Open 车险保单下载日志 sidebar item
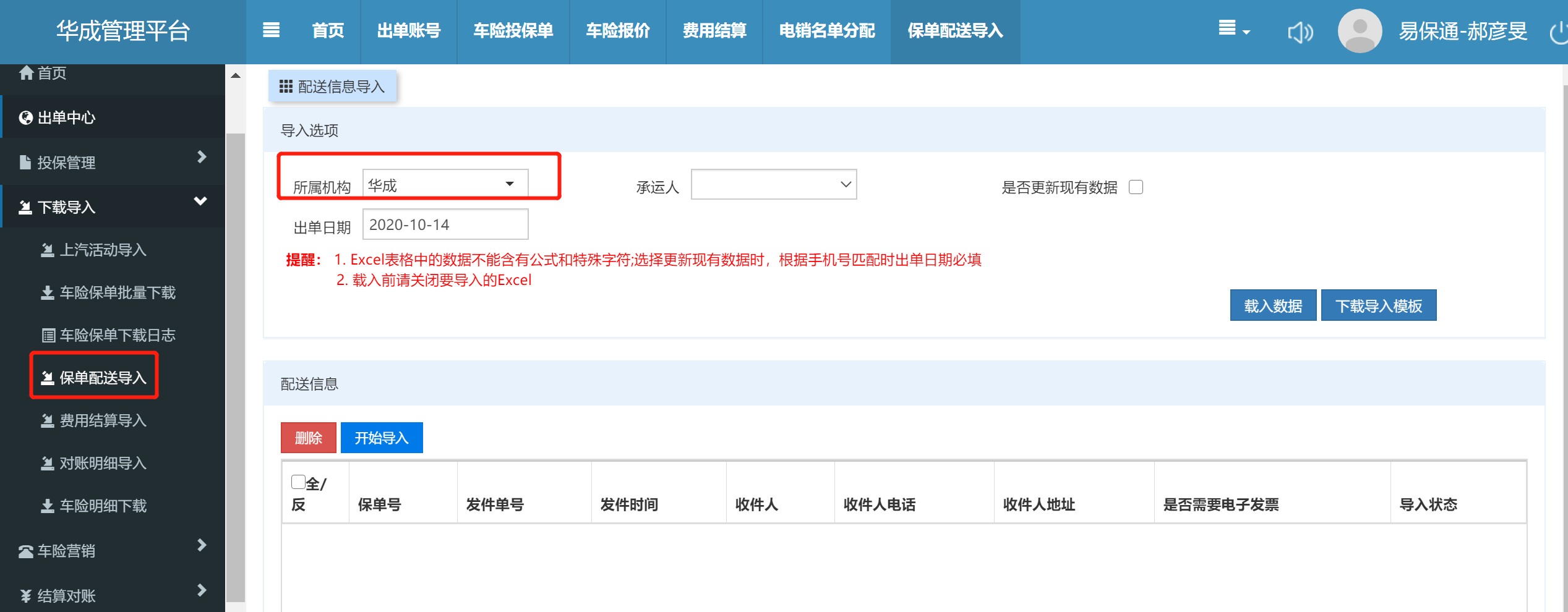Viewport: 1568px width, 612px height. pos(113,335)
